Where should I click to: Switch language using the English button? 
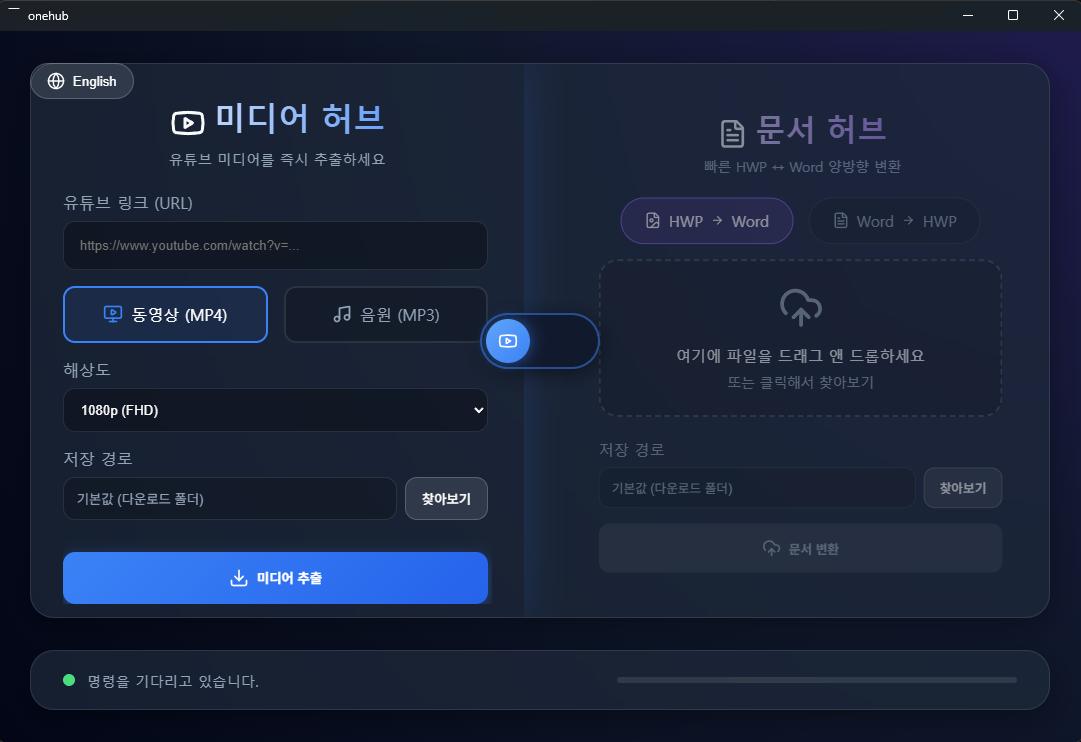82,81
